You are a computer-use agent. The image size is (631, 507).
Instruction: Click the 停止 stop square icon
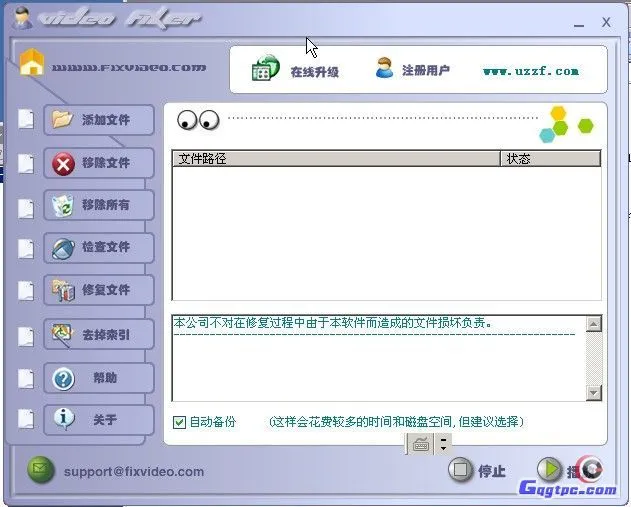point(460,470)
